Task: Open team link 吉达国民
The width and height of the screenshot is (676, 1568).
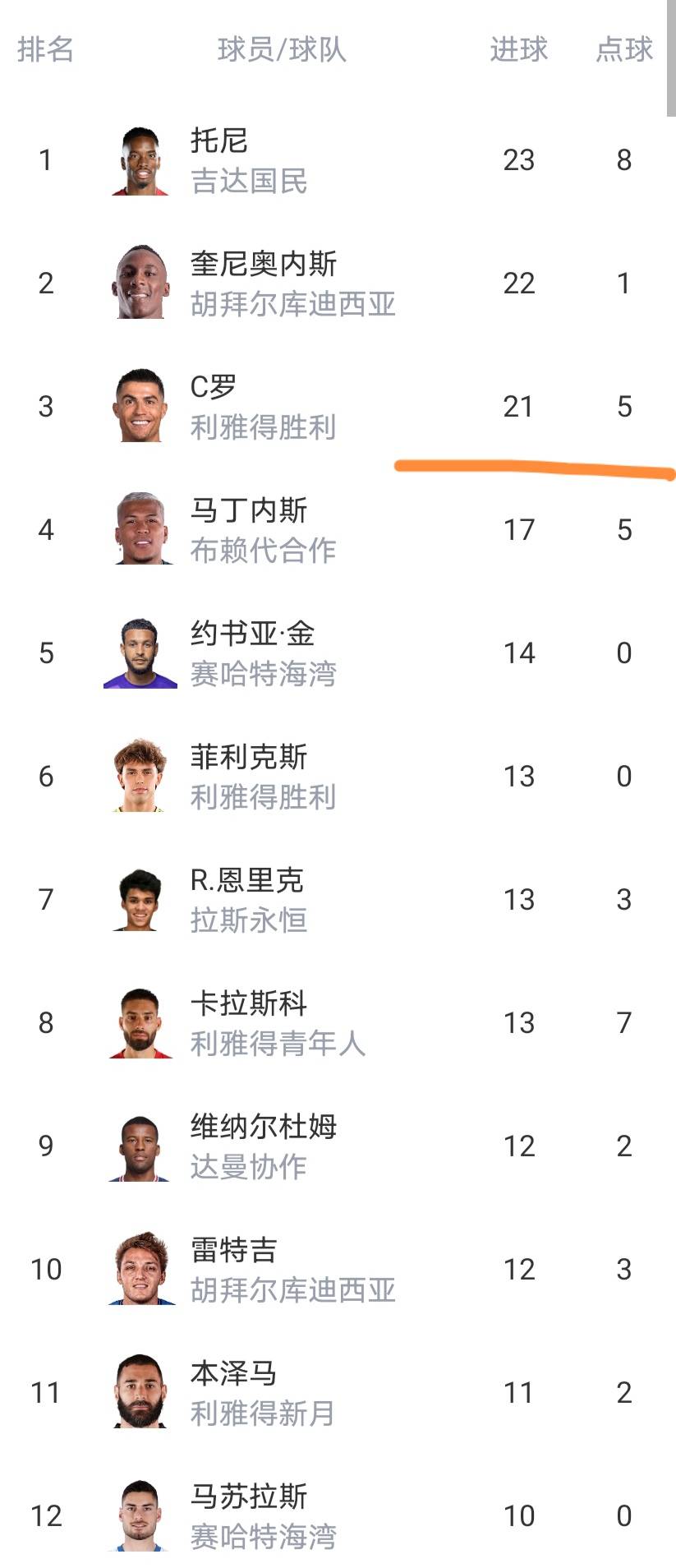Action: (x=249, y=181)
